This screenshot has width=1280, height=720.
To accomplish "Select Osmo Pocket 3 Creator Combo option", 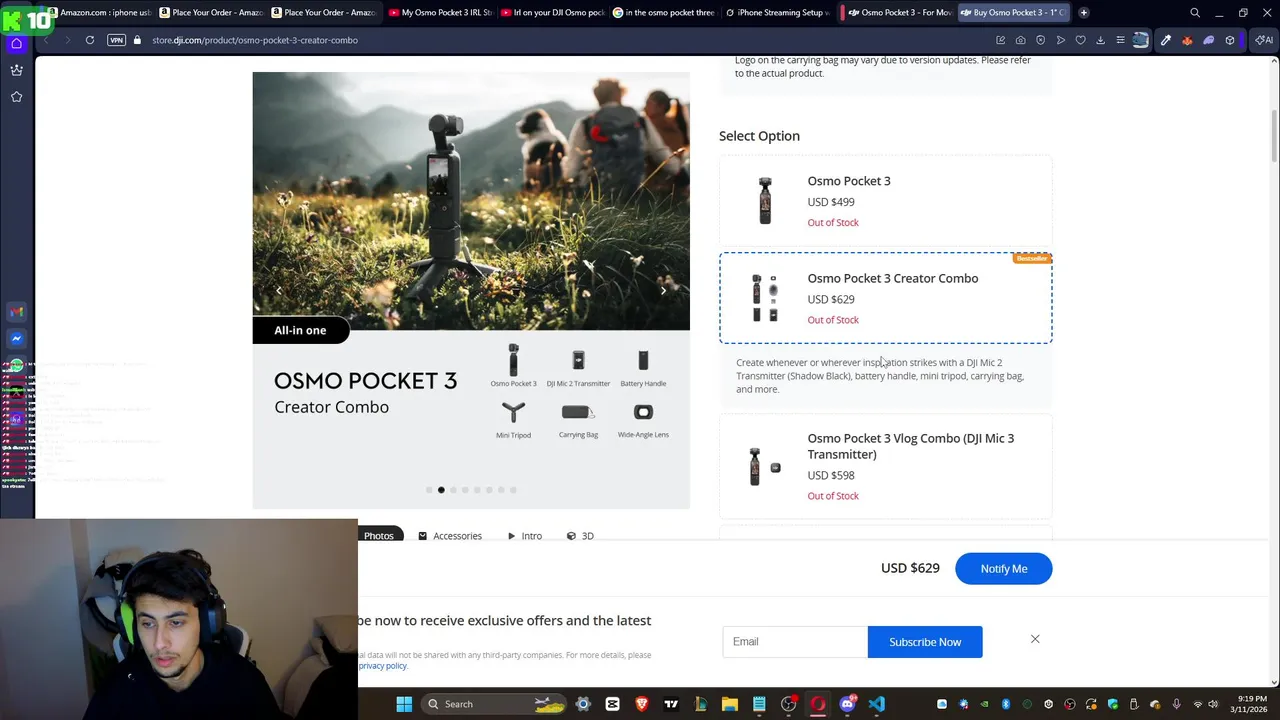I will pyautogui.click(x=885, y=298).
